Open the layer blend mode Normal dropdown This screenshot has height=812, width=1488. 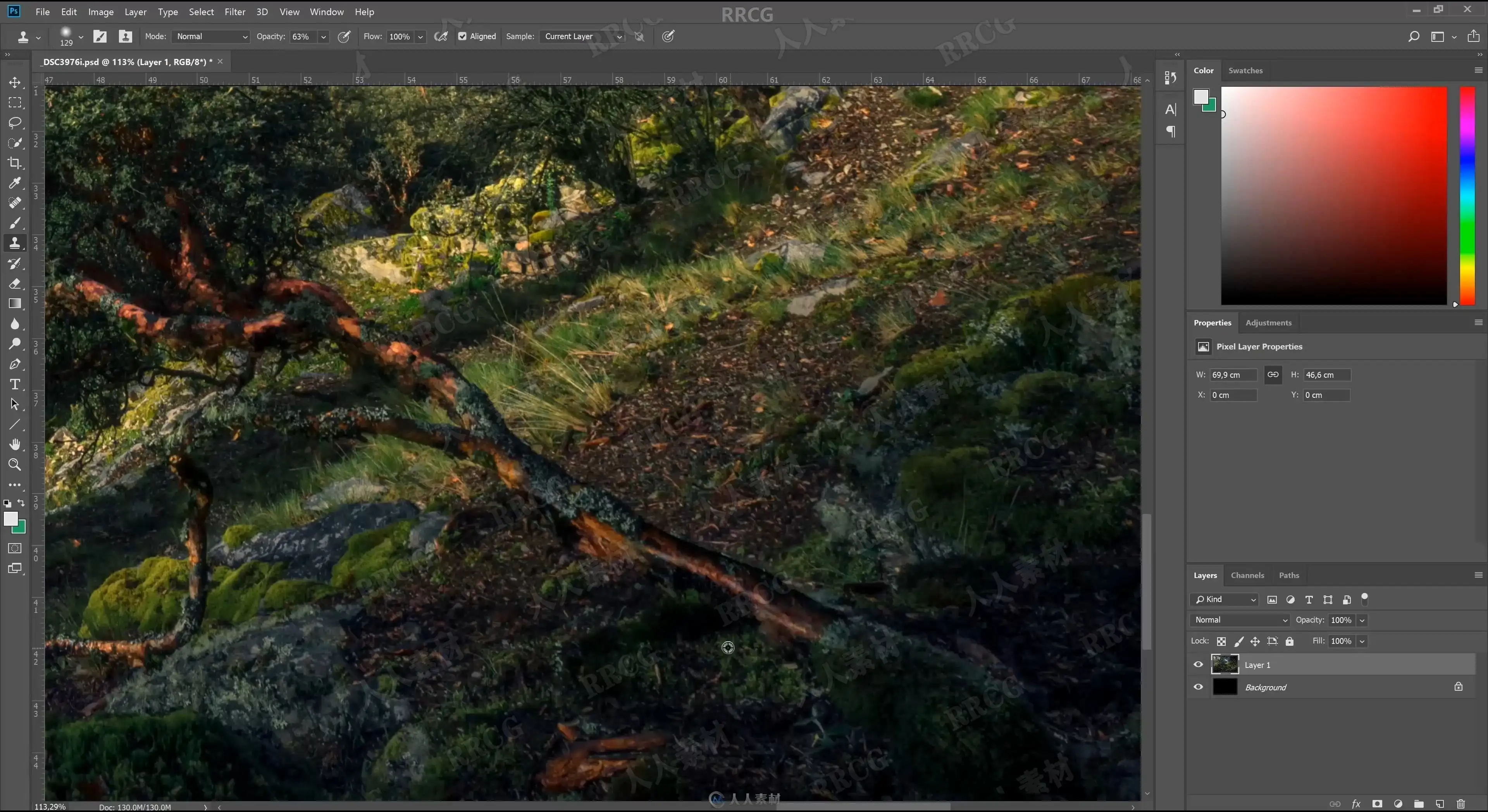point(1240,620)
